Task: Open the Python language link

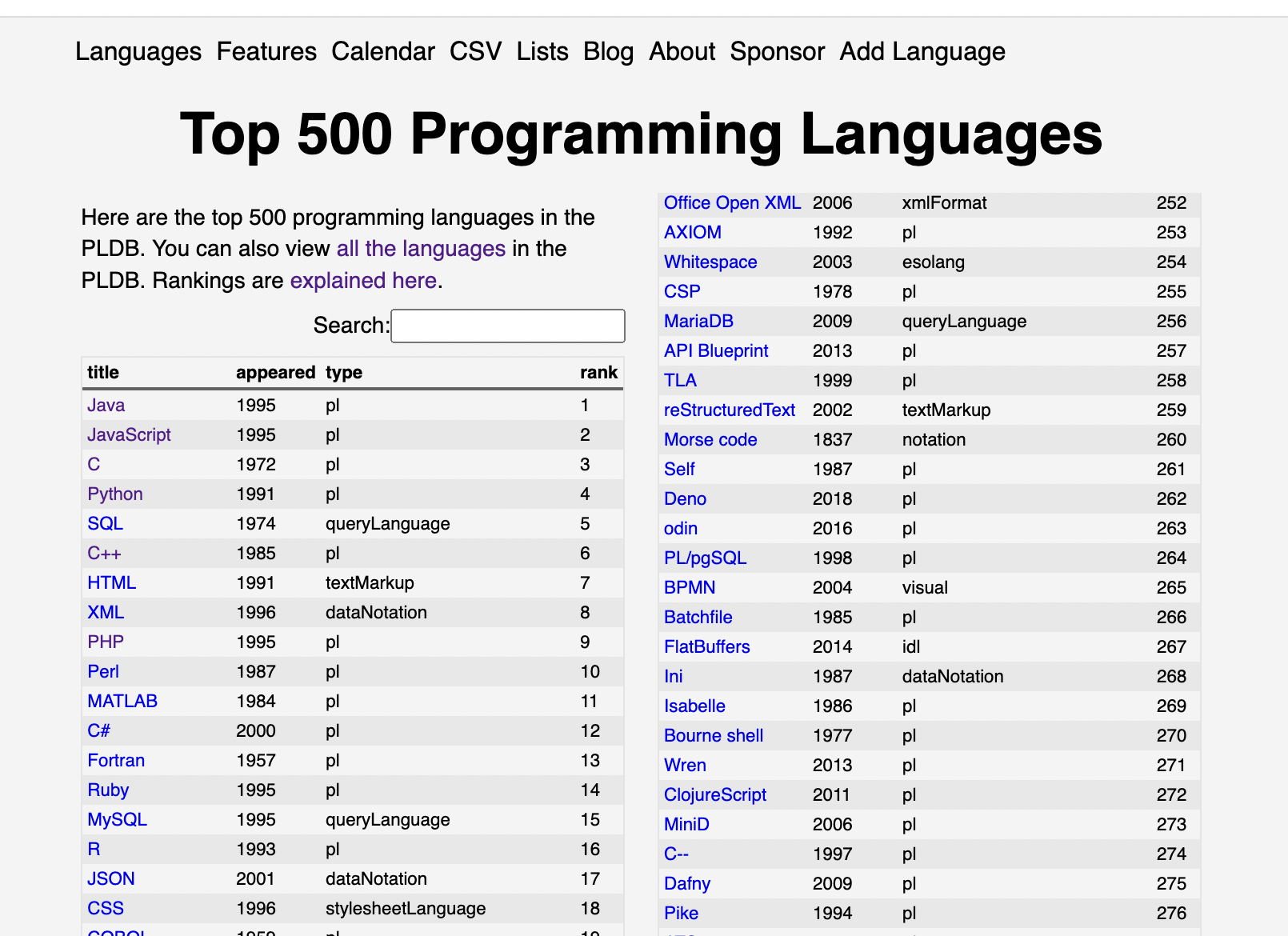Action: pyautogui.click(x=114, y=494)
